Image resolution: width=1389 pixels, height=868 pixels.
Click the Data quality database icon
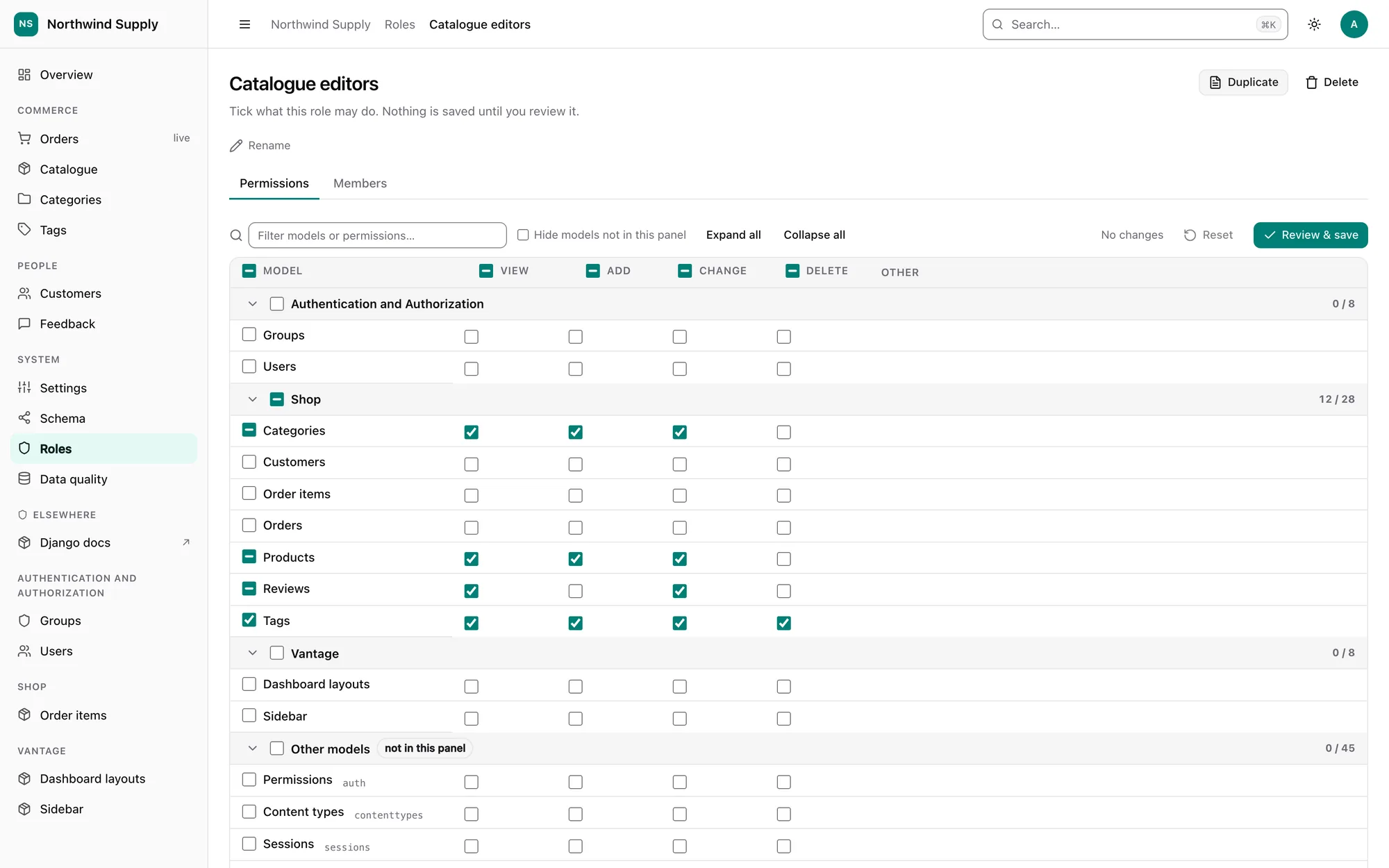pos(24,478)
